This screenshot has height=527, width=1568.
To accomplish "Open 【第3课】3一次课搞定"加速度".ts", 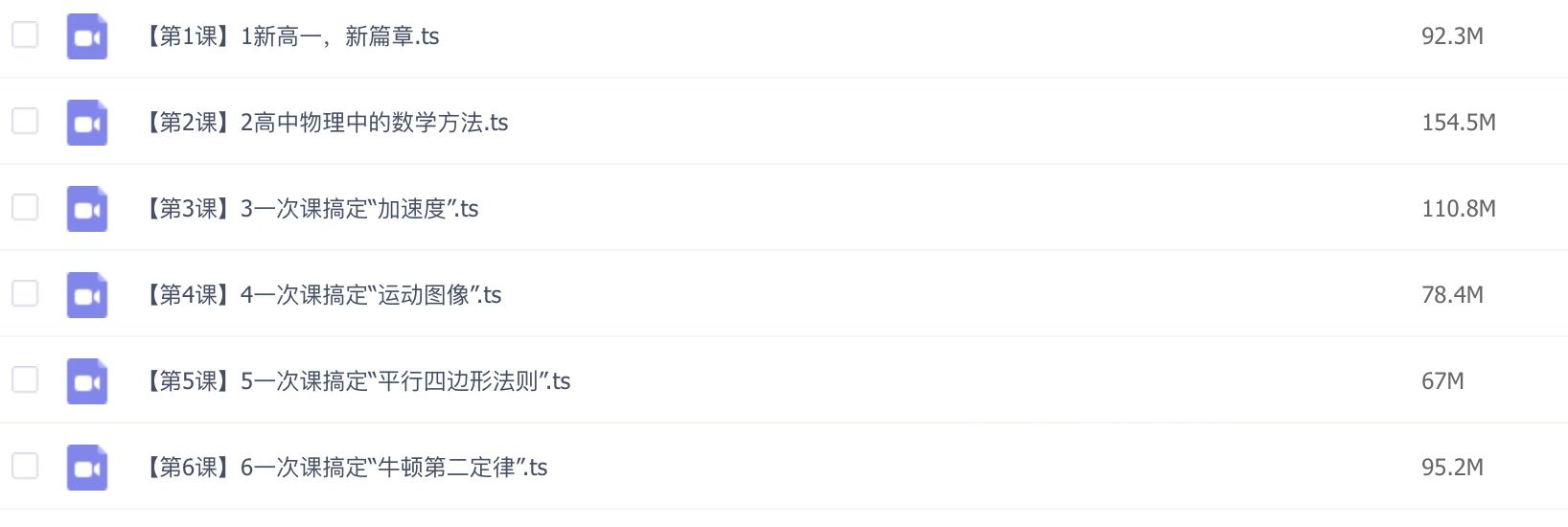I will point(311,209).
